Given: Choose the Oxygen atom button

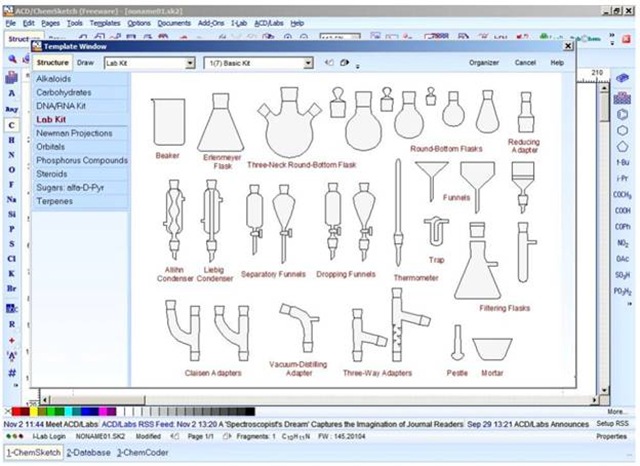Looking at the screenshot, I should click(11, 170).
